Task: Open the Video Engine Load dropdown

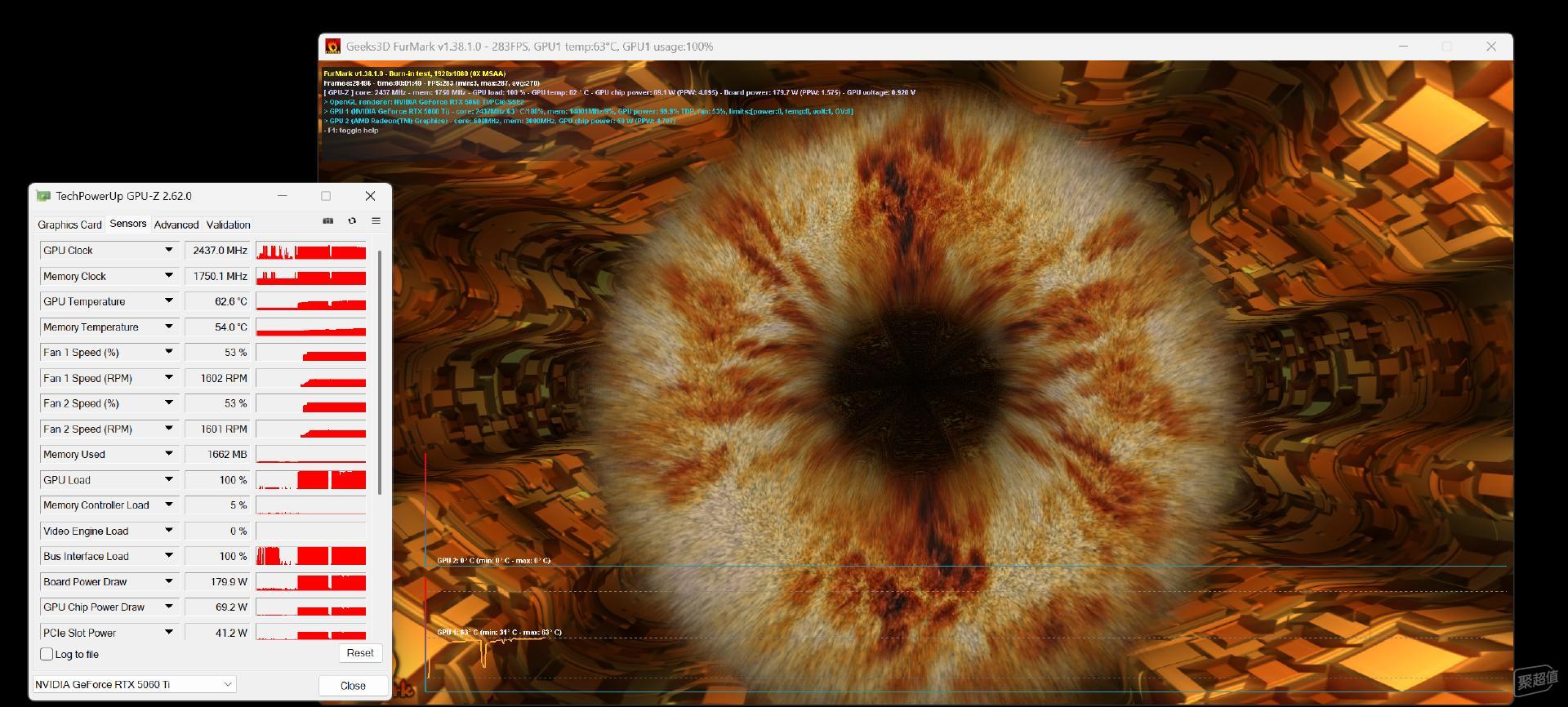Action: [169, 531]
